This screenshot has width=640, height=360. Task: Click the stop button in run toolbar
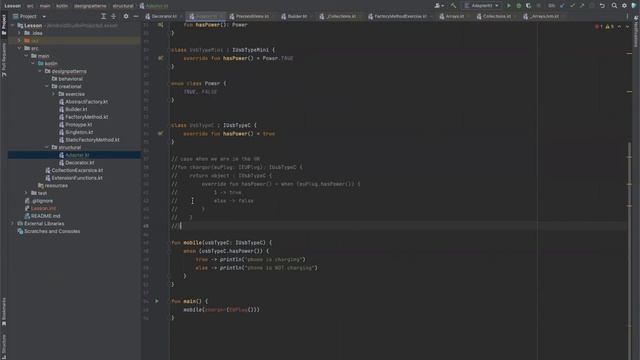539,6
